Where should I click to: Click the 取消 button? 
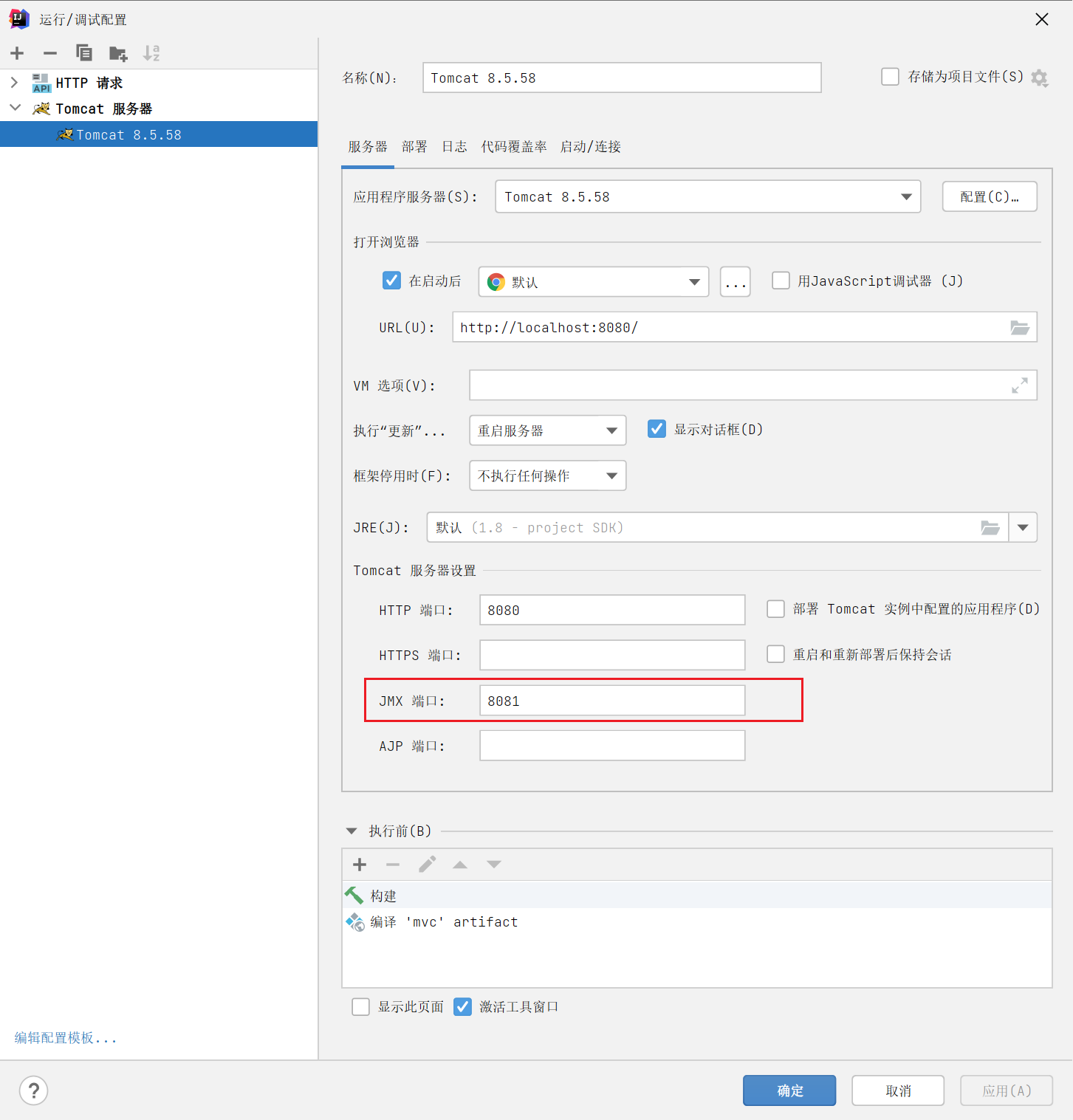[898, 1090]
